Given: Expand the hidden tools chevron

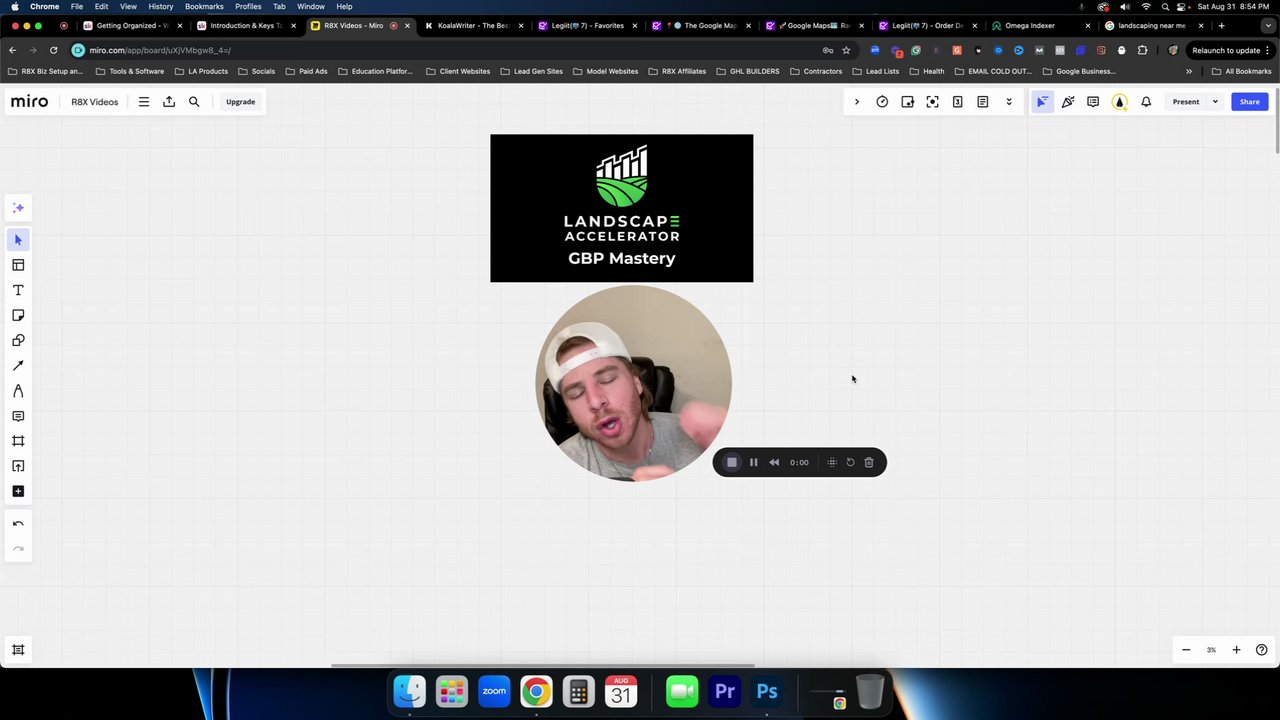Looking at the screenshot, I should click(x=856, y=101).
